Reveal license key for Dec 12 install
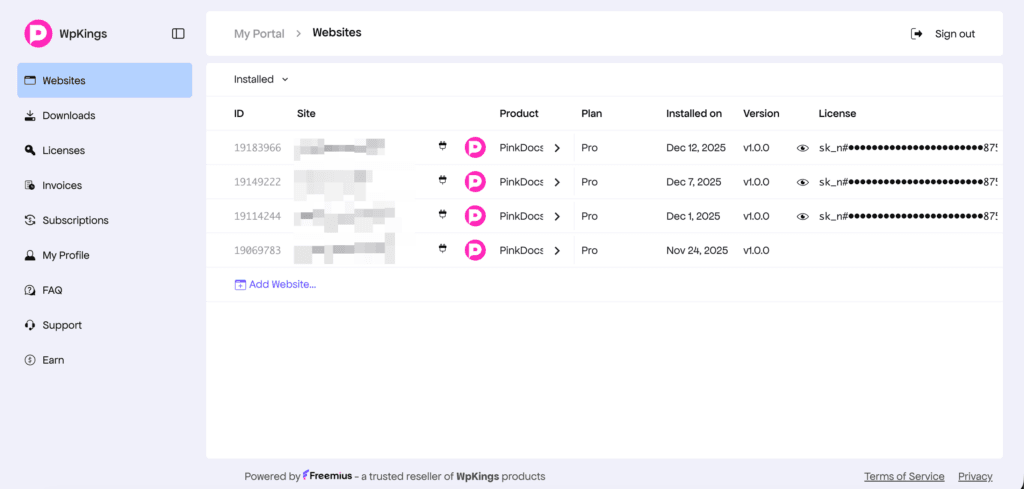Viewport: 1024px width, 489px height. (x=802, y=148)
